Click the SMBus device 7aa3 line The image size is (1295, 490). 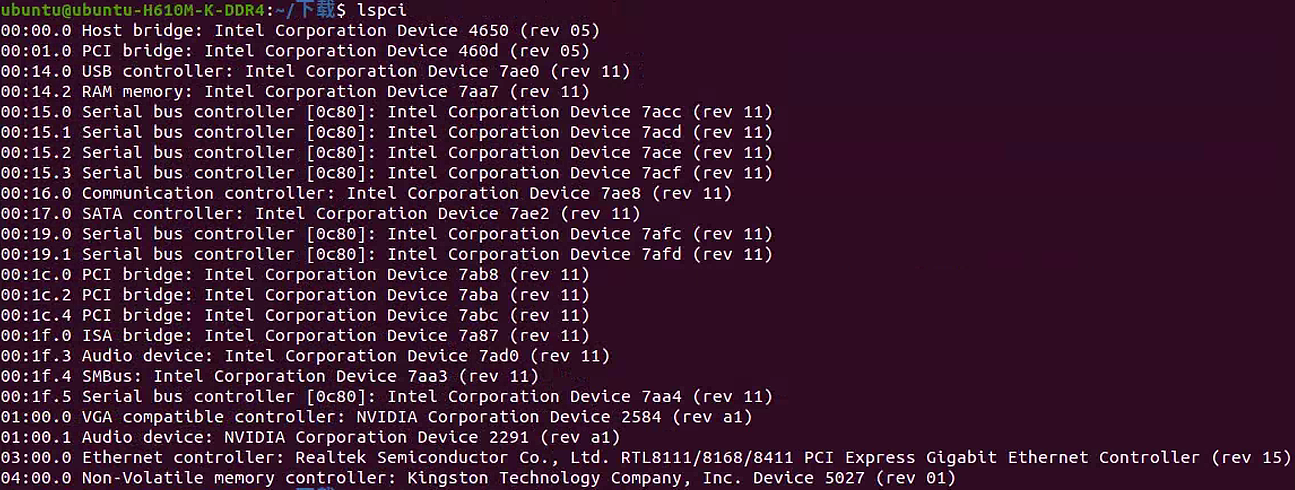click(270, 376)
